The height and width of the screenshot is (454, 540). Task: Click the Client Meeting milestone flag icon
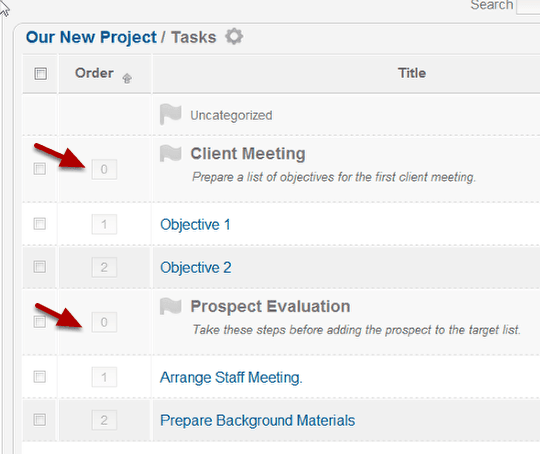click(x=170, y=153)
